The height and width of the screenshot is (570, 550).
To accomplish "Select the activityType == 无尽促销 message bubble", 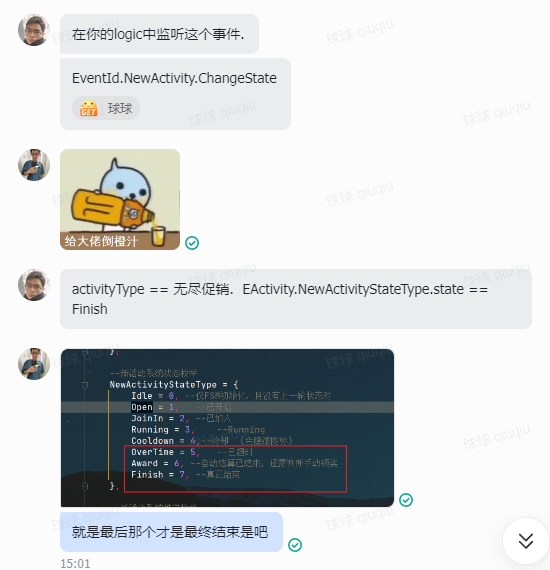I will 296,299.
